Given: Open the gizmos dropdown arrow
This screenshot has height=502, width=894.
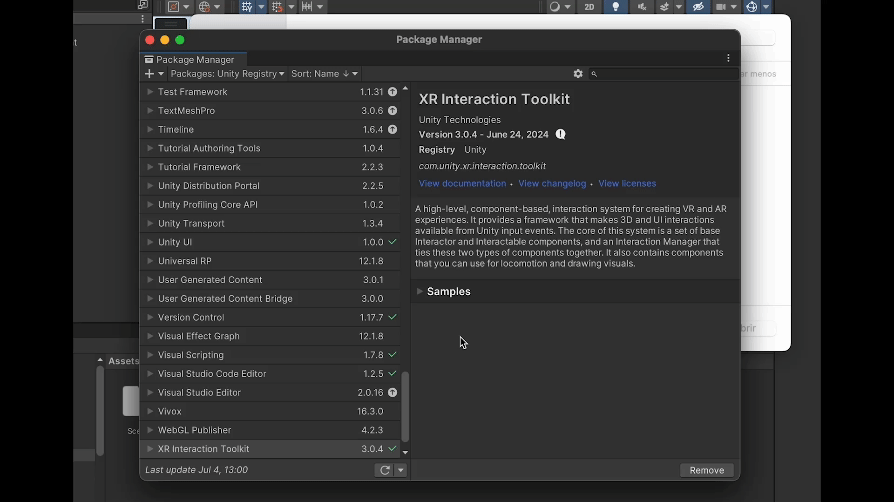Looking at the screenshot, I should point(766,7).
